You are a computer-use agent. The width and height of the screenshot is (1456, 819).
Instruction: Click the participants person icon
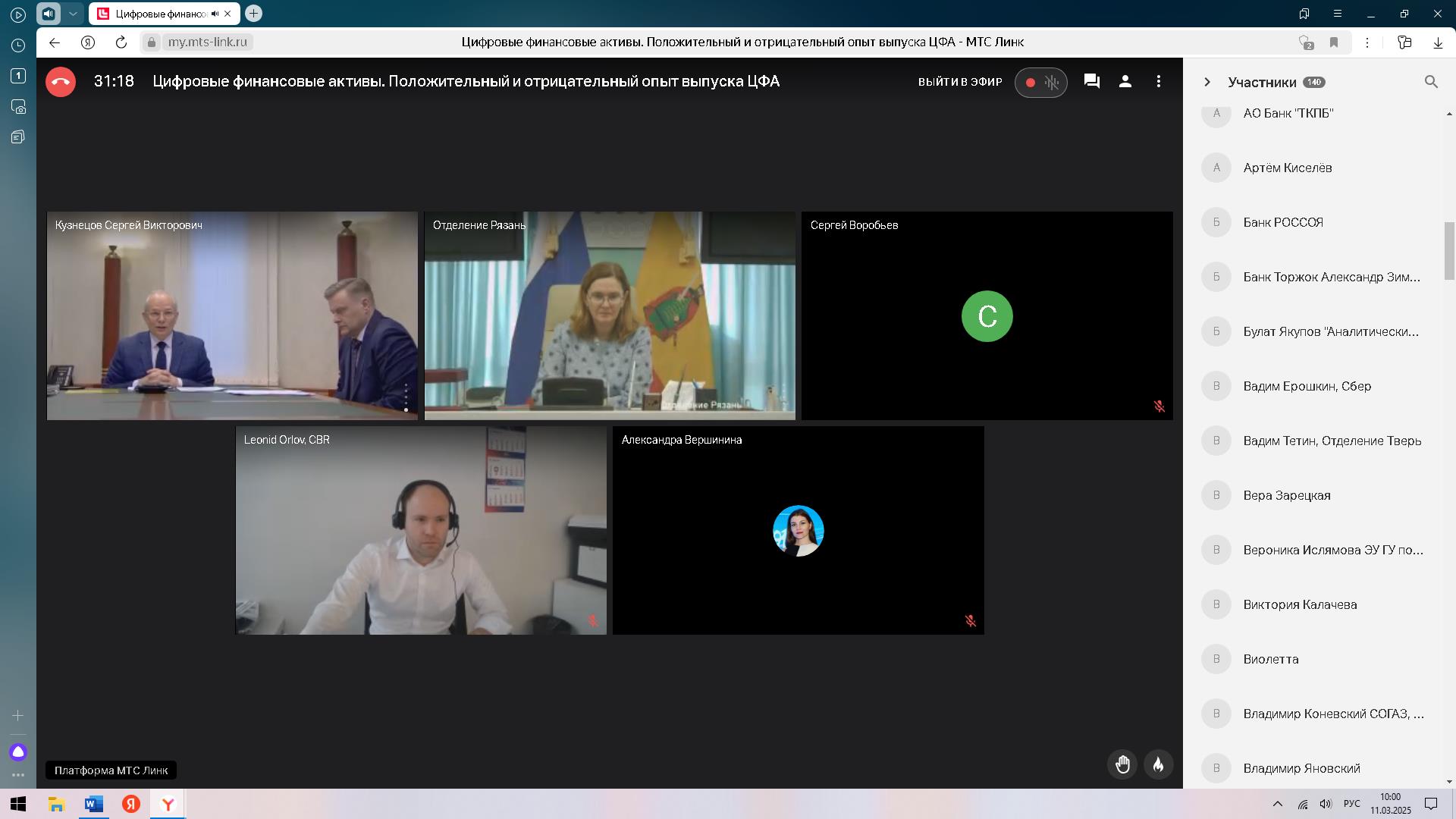[x=1125, y=81]
